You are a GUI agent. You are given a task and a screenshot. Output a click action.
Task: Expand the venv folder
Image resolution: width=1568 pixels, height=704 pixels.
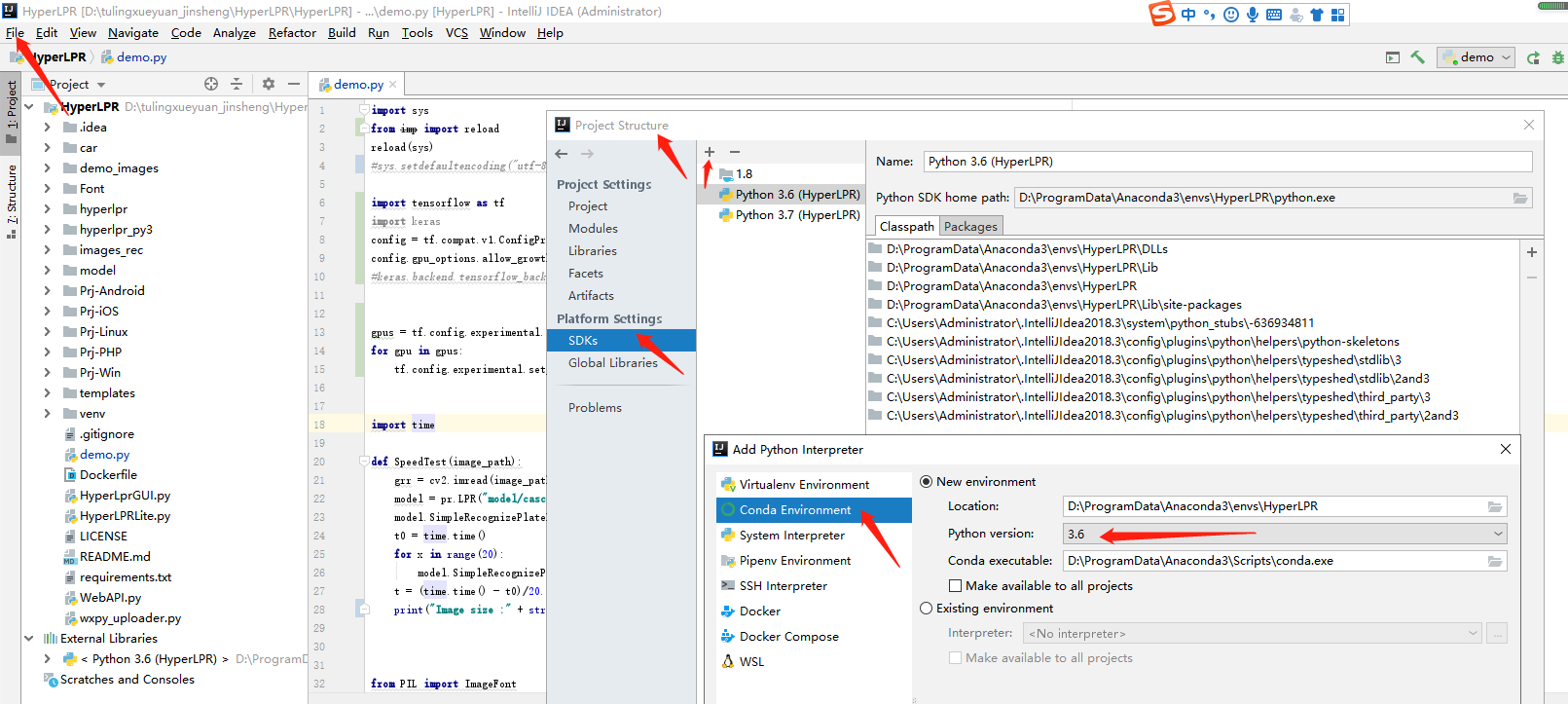point(47,414)
